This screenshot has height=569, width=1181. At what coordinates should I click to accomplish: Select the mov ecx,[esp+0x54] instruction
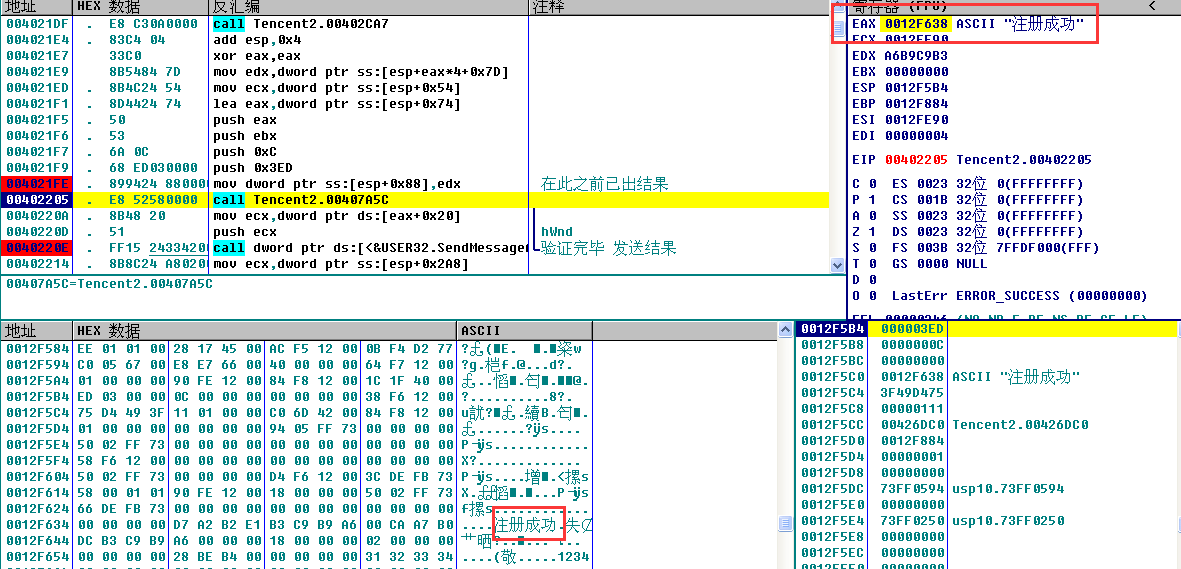337,87
